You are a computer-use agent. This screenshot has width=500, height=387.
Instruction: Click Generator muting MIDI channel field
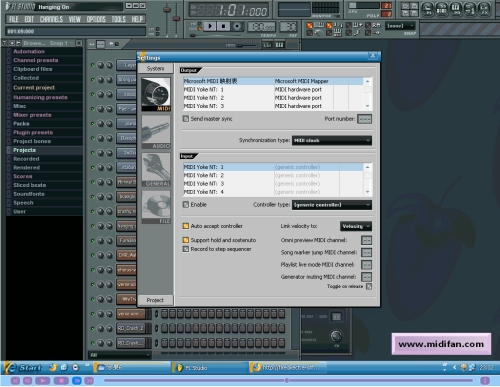pos(367,277)
